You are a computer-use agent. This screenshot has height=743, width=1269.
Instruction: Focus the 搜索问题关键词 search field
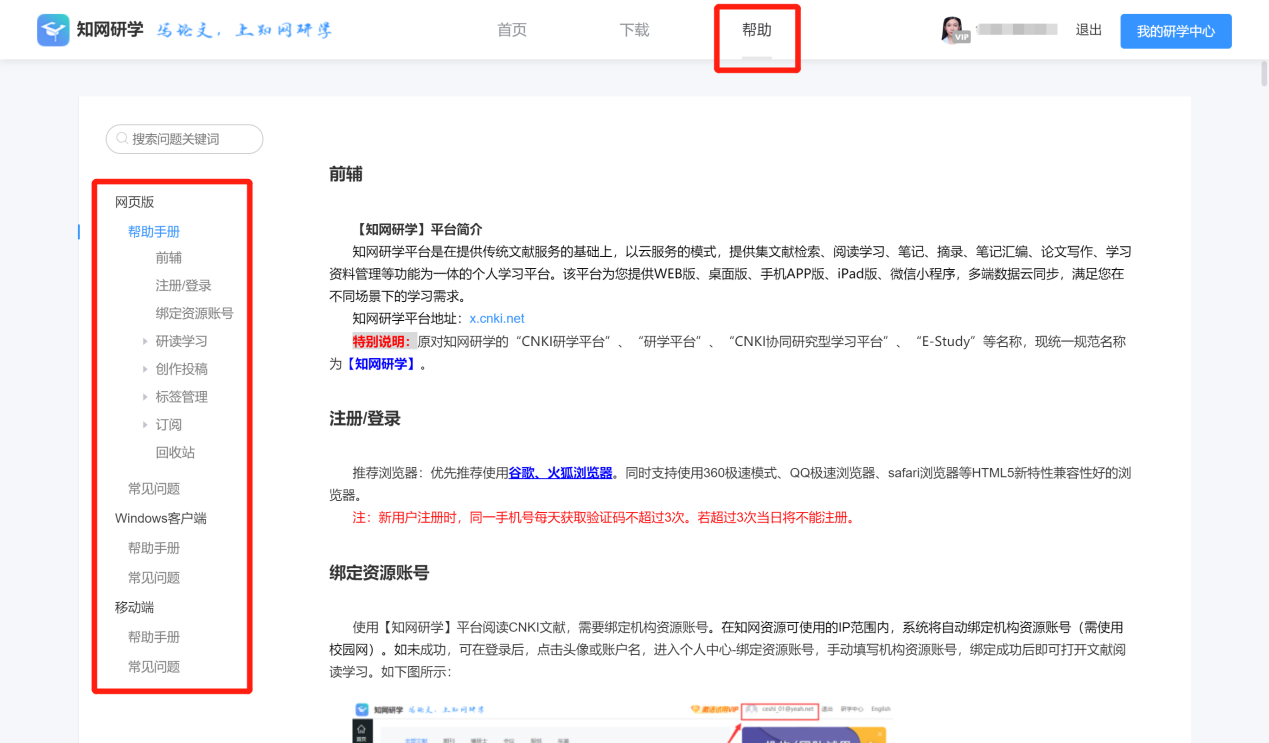184,139
